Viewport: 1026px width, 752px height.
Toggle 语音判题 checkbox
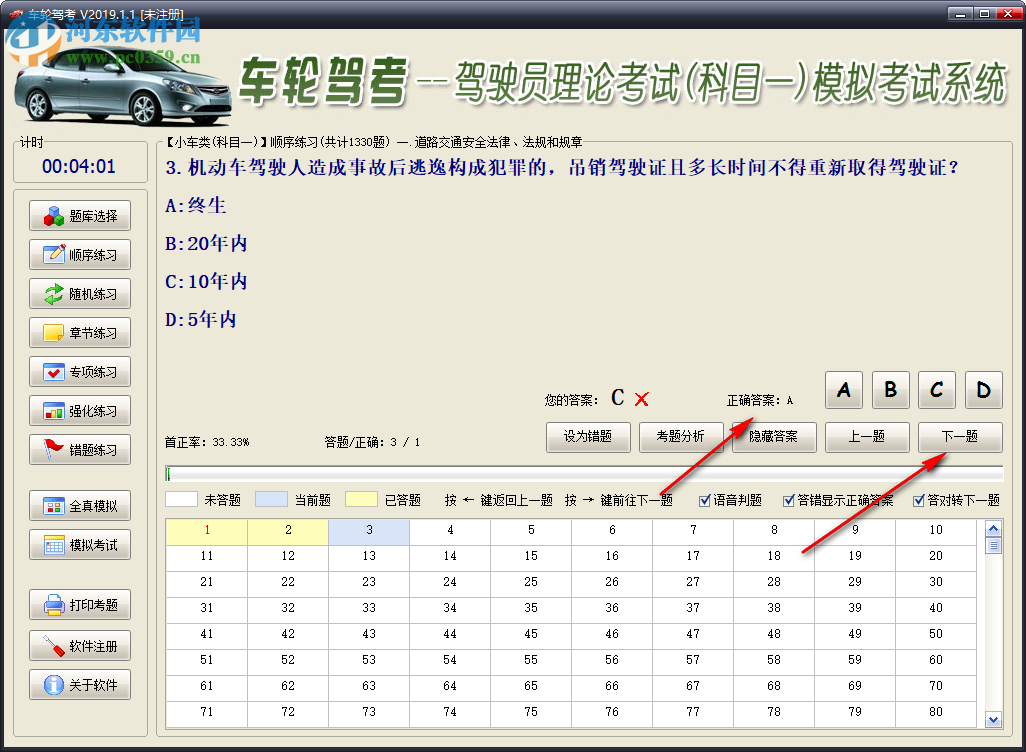tap(705, 500)
